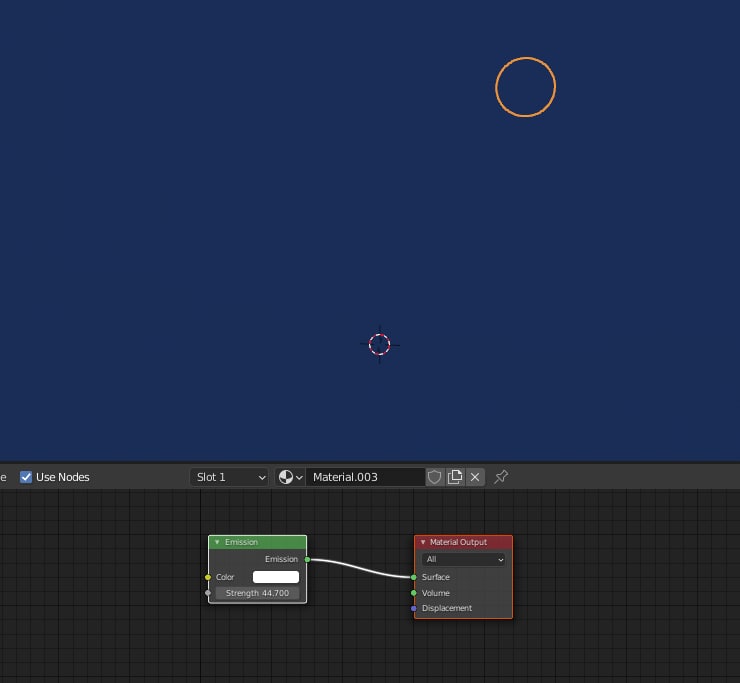Click the gray Strength input socket

(x=208, y=593)
